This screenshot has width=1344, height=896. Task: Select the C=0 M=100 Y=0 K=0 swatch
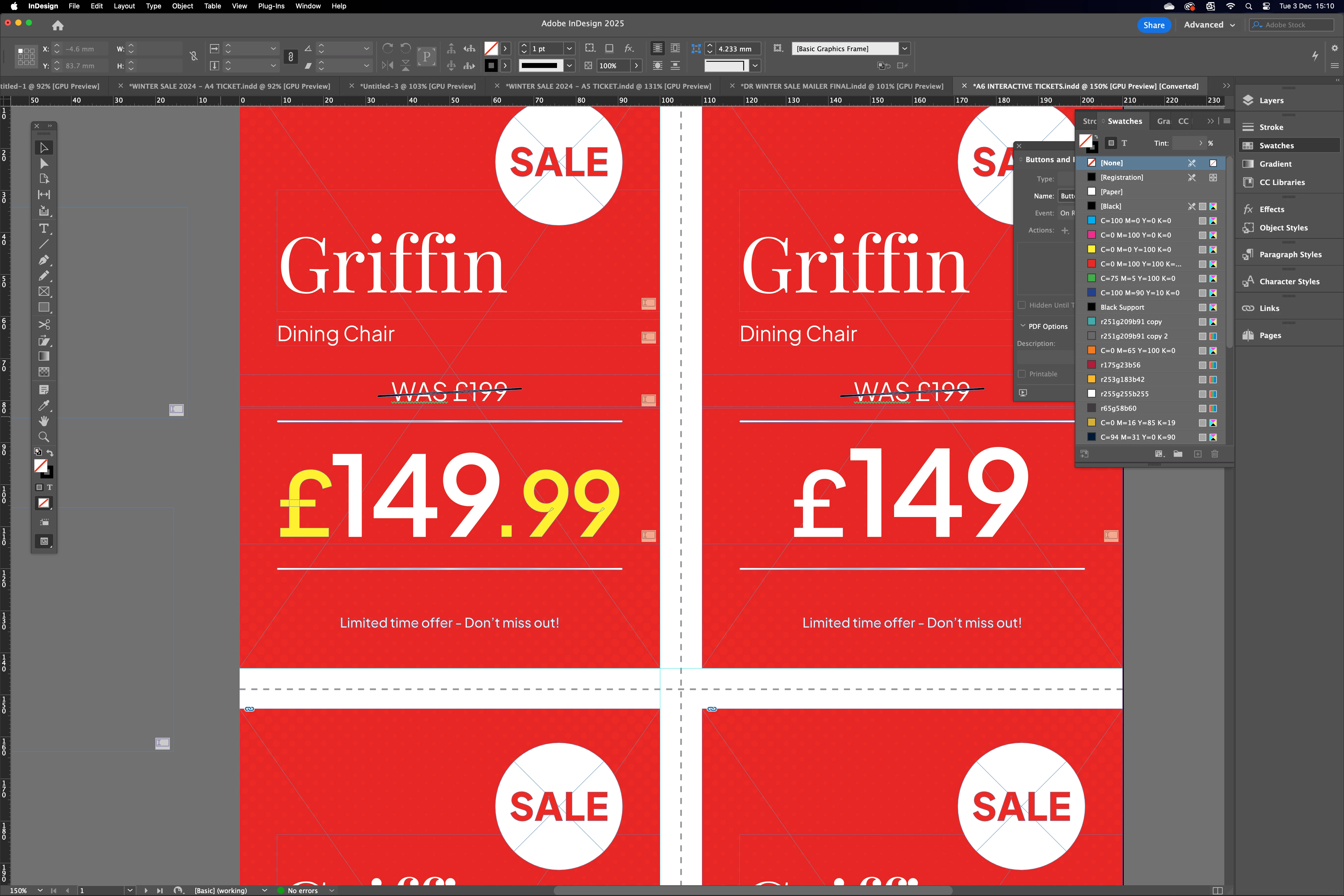point(1151,235)
